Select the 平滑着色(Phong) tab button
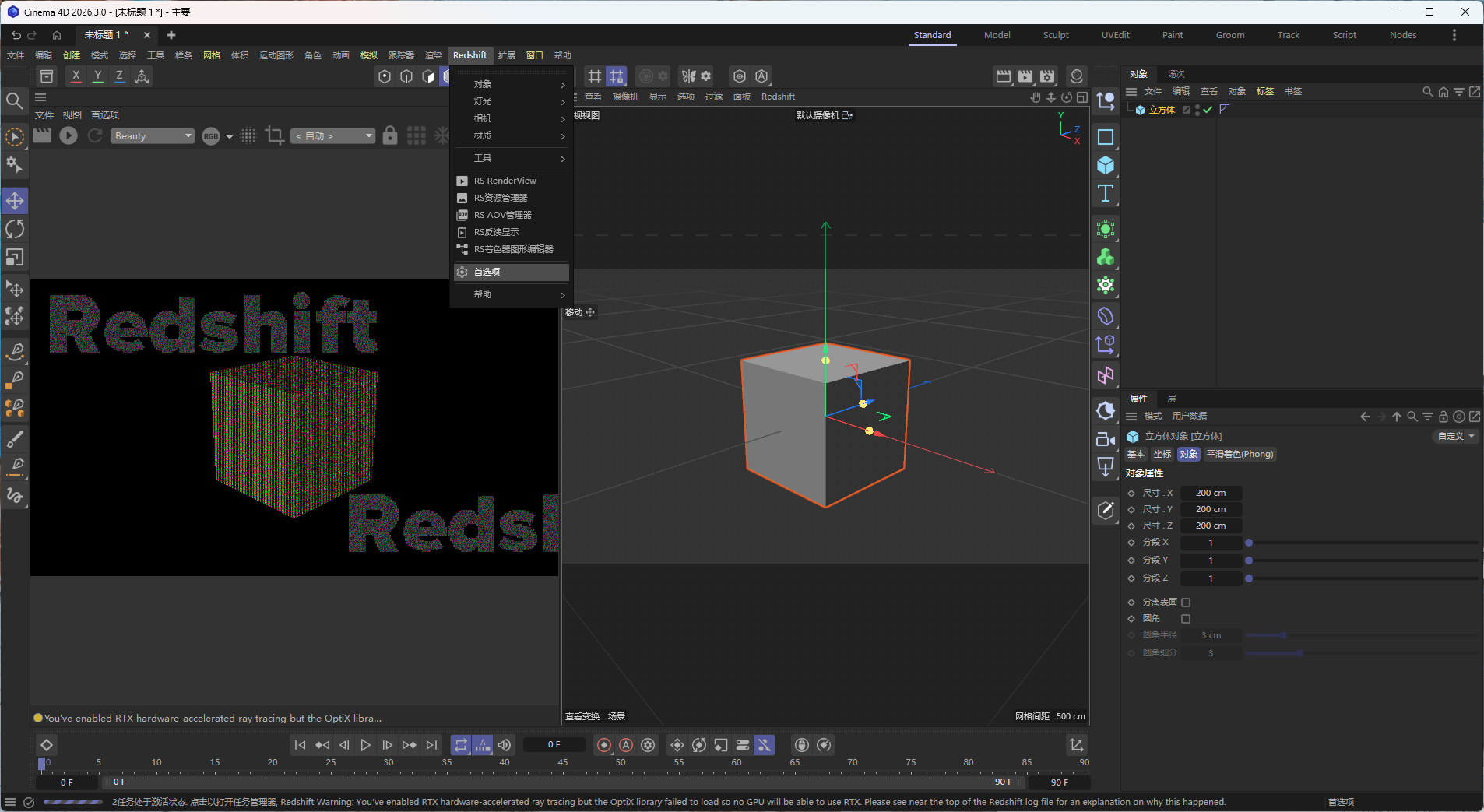1484x812 pixels. (x=1240, y=455)
